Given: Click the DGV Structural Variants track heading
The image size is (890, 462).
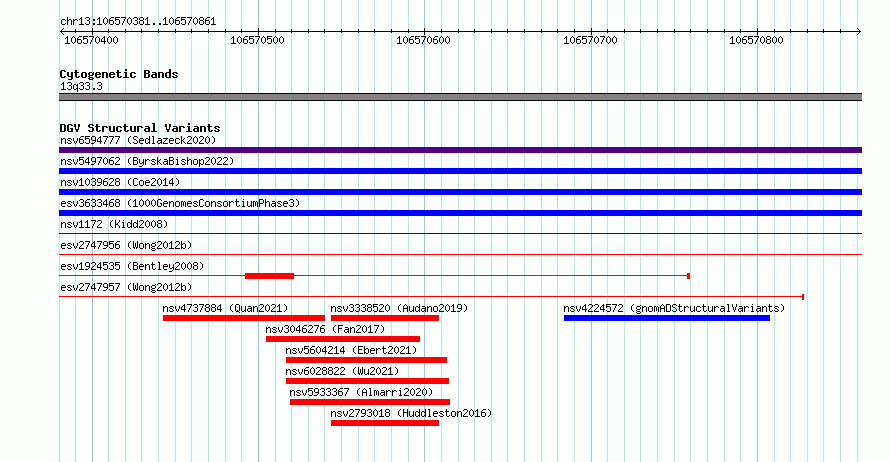Looking at the screenshot, I should [140, 128].
